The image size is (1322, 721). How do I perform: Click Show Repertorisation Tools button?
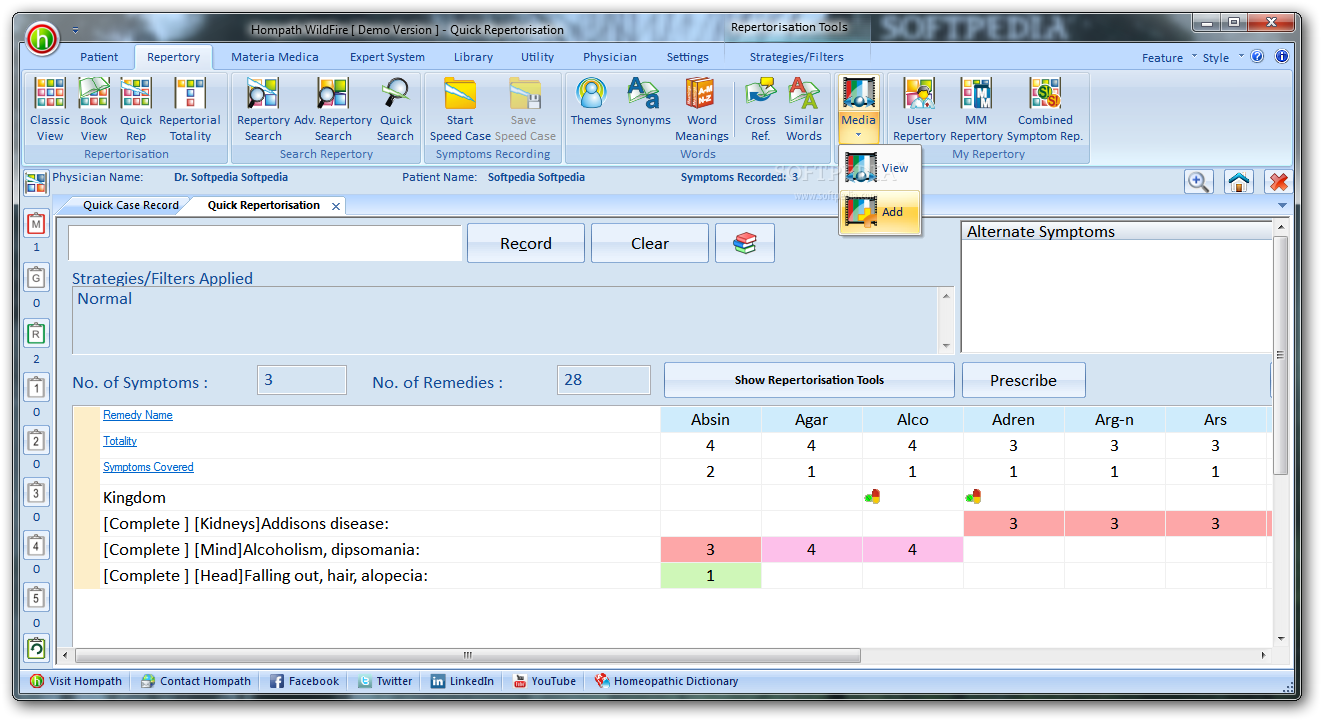click(x=809, y=380)
